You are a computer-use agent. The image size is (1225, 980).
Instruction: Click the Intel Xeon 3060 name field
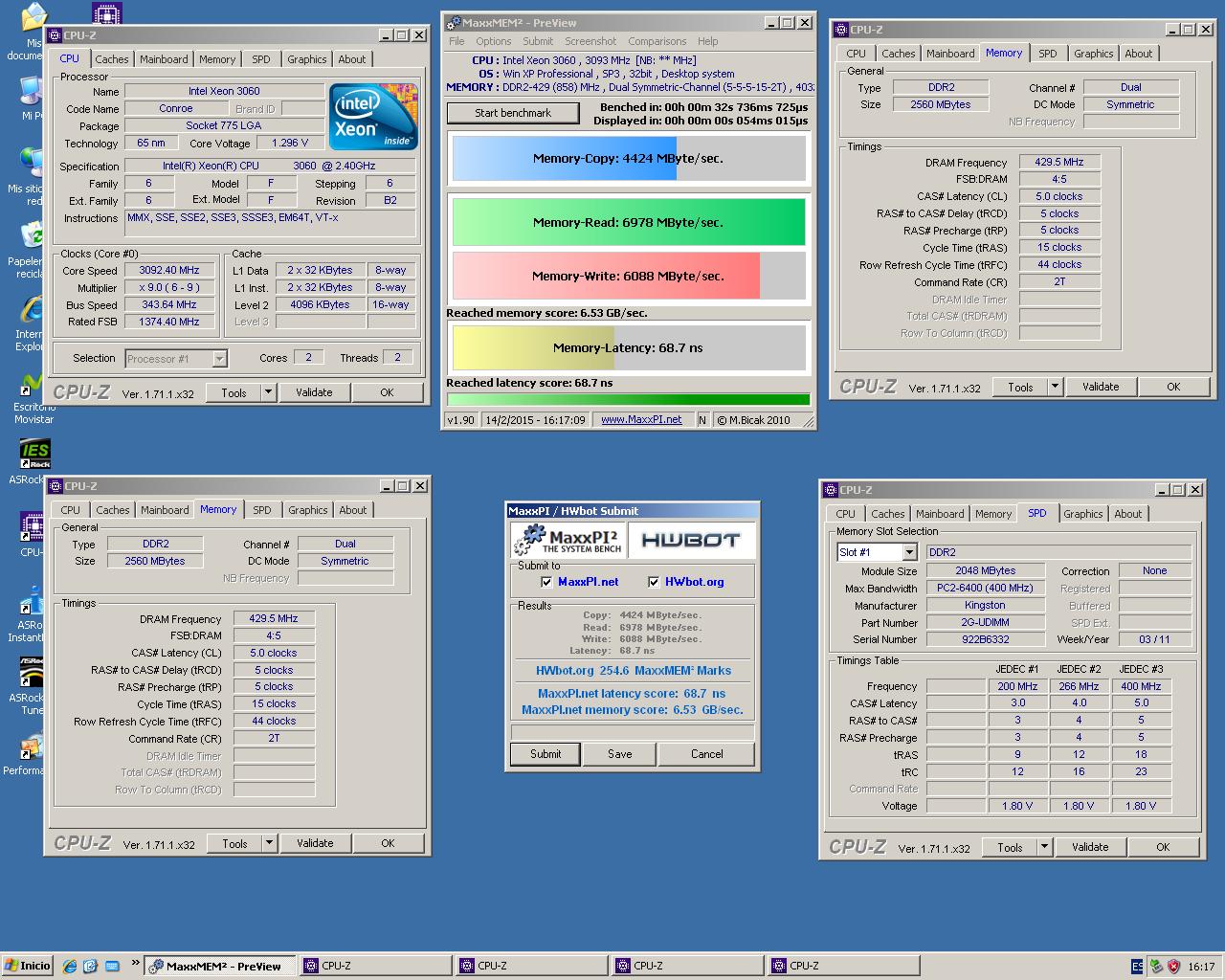click(x=224, y=92)
